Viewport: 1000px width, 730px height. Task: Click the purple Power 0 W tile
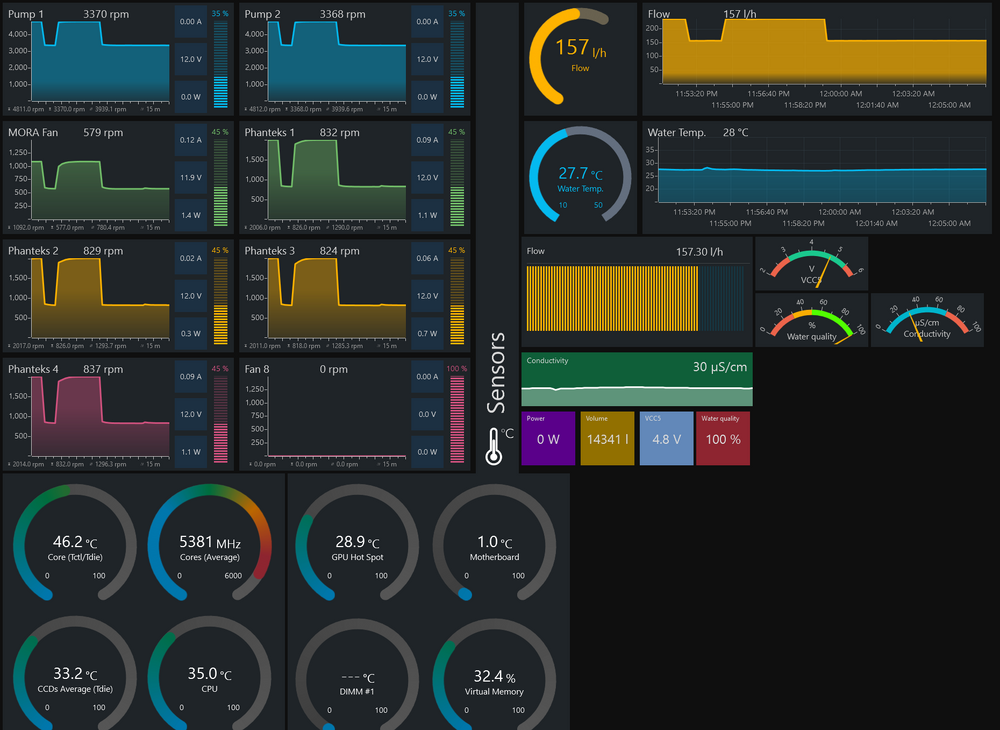[x=549, y=438]
